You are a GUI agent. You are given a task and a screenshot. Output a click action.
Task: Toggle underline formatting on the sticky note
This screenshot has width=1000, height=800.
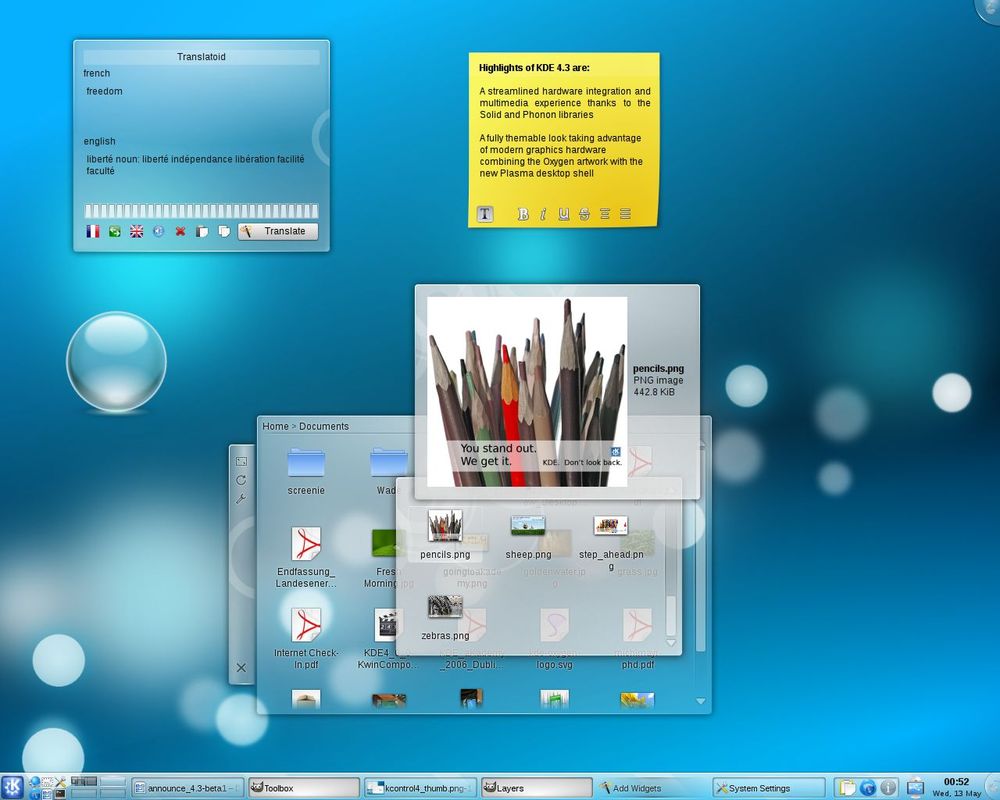point(564,214)
